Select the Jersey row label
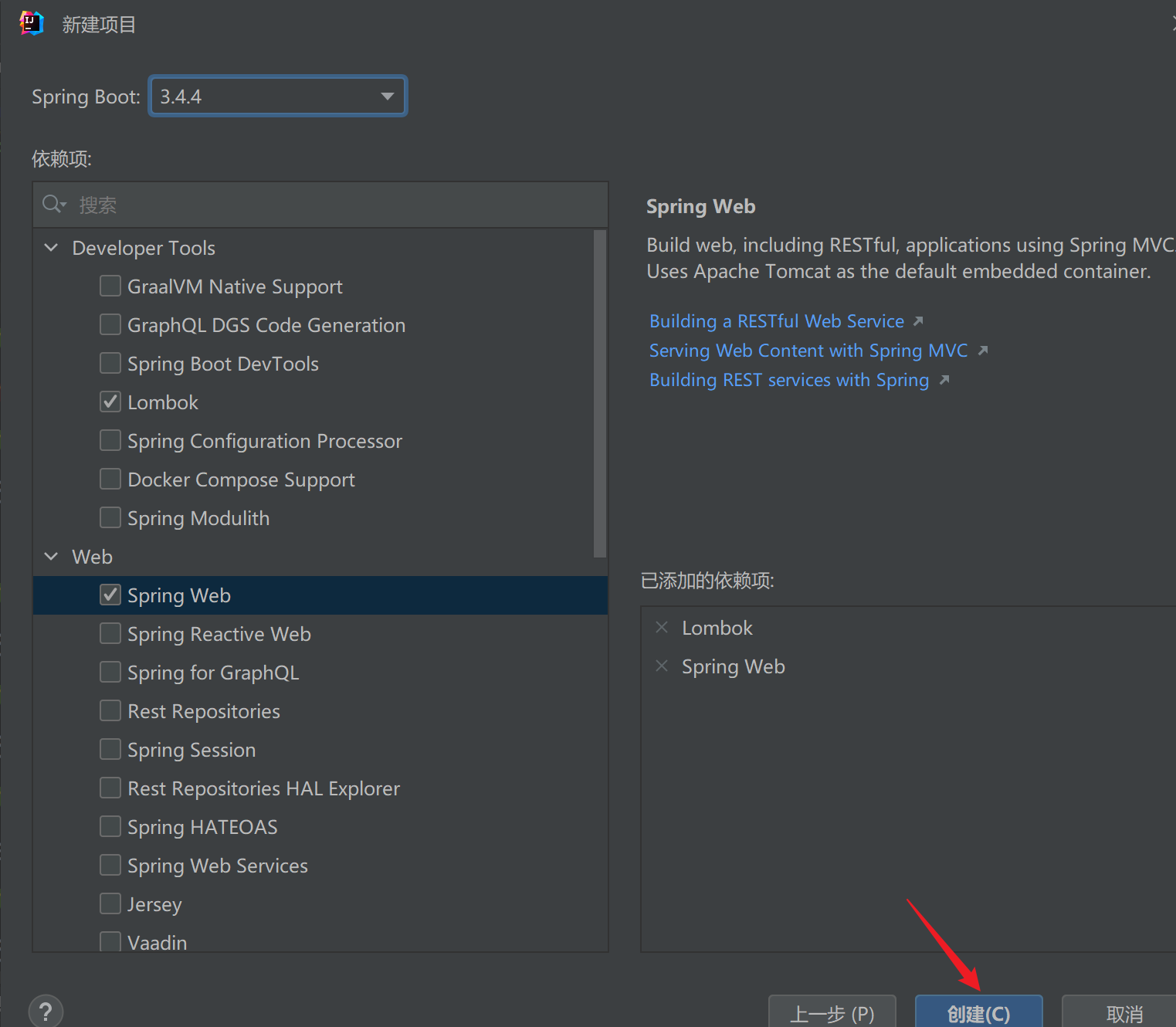This screenshot has width=1176, height=1027. tap(154, 904)
